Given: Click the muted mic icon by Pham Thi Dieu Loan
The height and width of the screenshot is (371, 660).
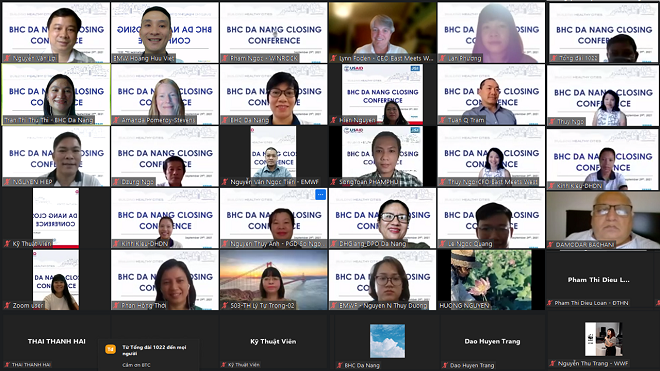Looking at the screenshot, I should tap(550, 303).
